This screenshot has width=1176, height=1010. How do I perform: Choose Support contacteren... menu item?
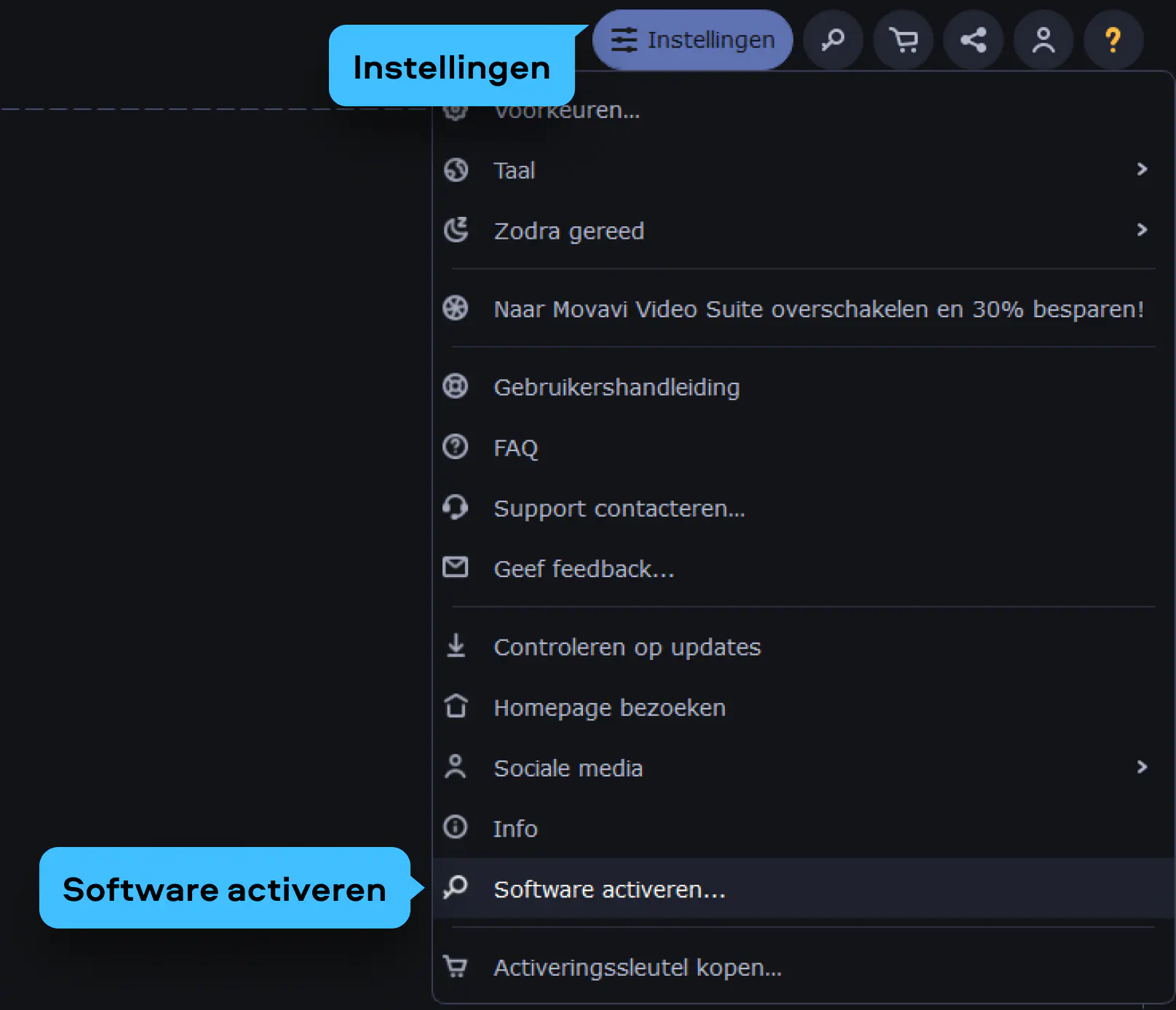click(803, 508)
